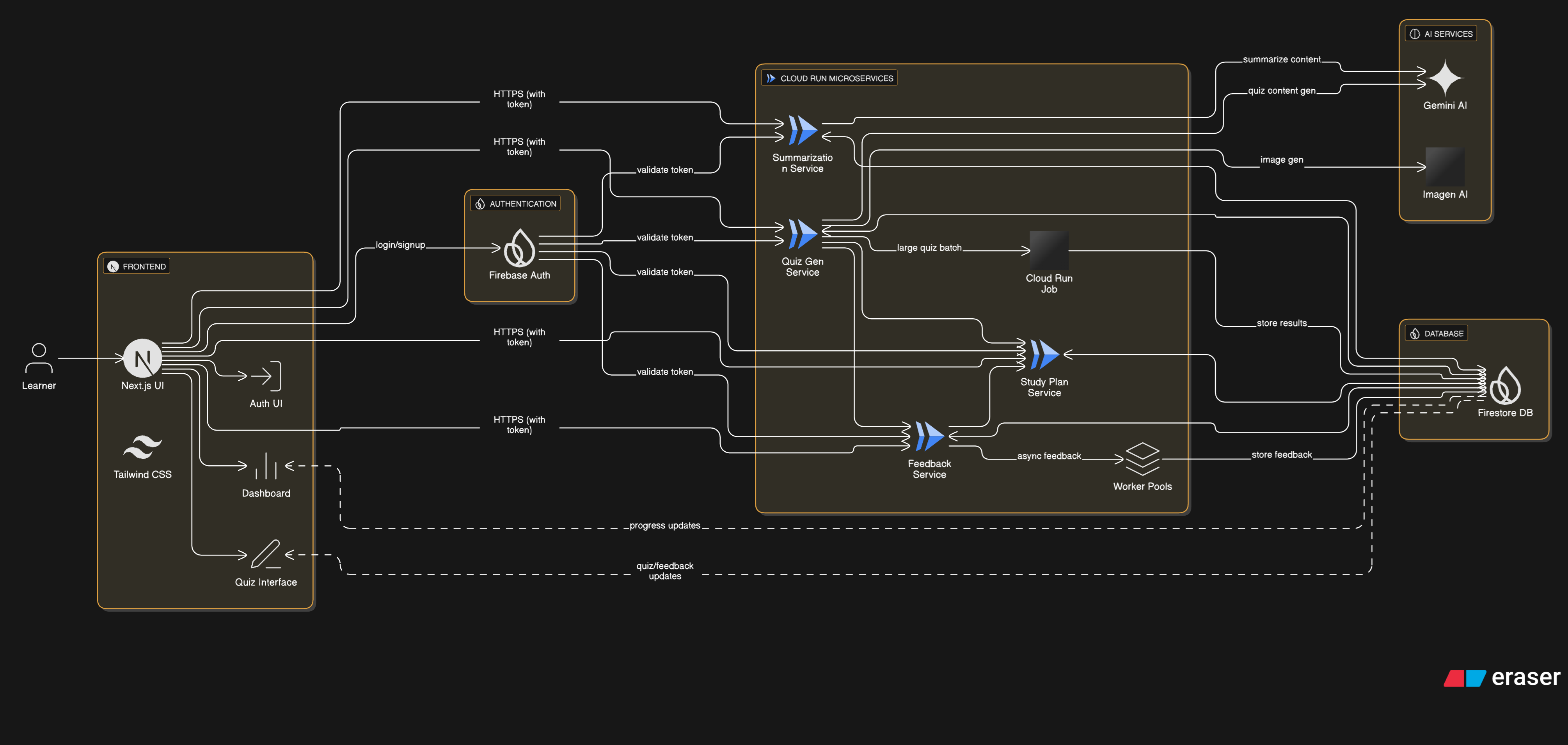The width and height of the screenshot is (1568, 745).
Task: Select the Quiz Interface pencil icon
Action: click(x=266, y=554)
